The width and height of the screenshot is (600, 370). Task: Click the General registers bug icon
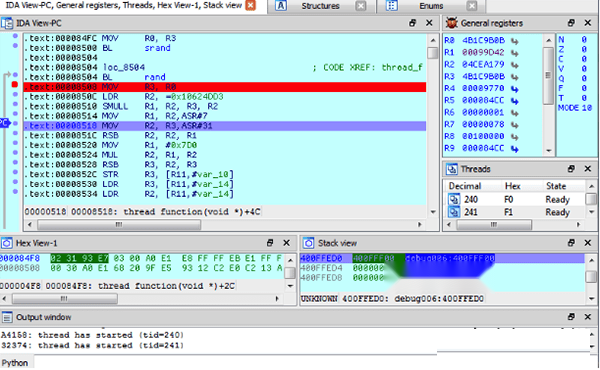click(452, 23)
